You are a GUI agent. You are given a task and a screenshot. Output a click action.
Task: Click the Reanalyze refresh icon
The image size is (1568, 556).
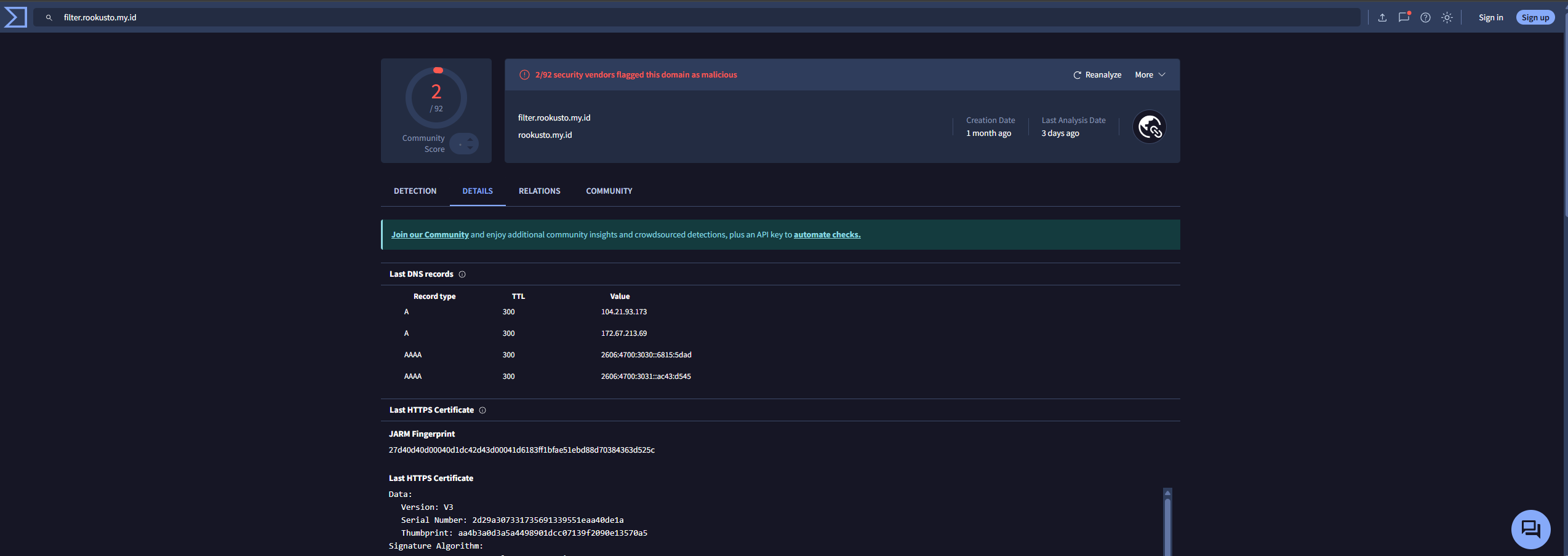(x=1077, y=74)
